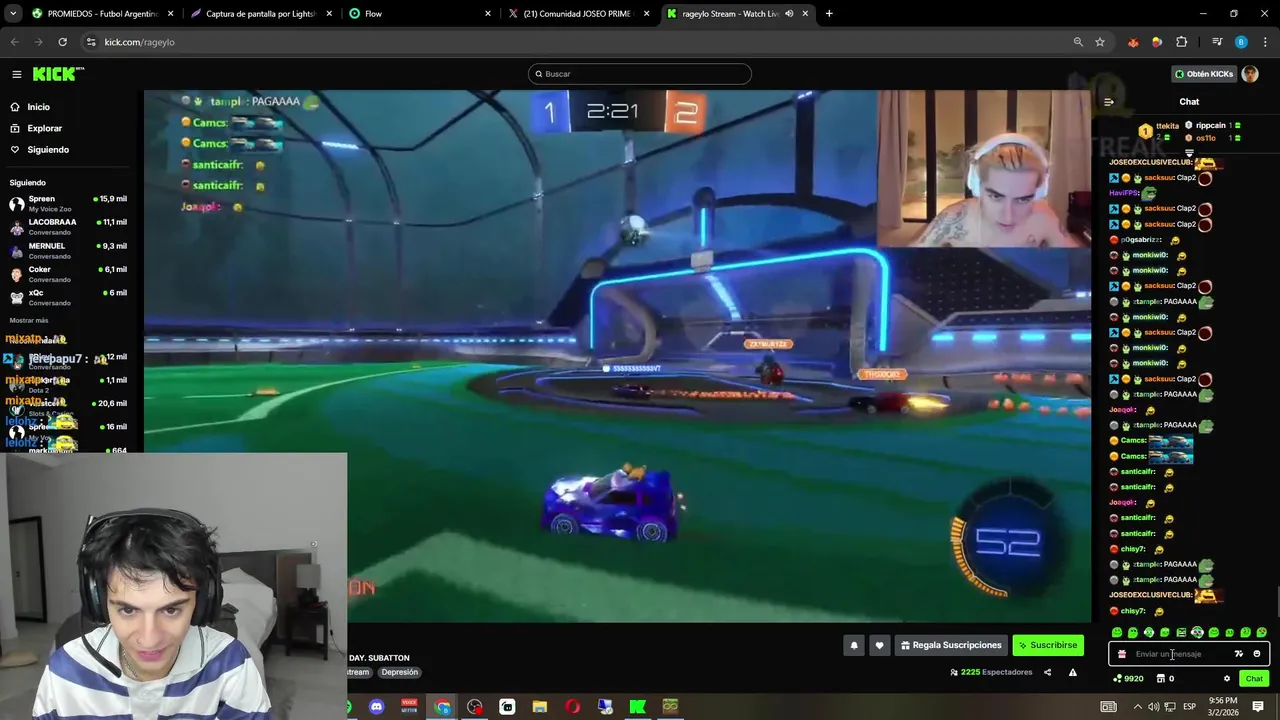Click the colorful balloon extension icon
1280x720 pixels.
1157,42
